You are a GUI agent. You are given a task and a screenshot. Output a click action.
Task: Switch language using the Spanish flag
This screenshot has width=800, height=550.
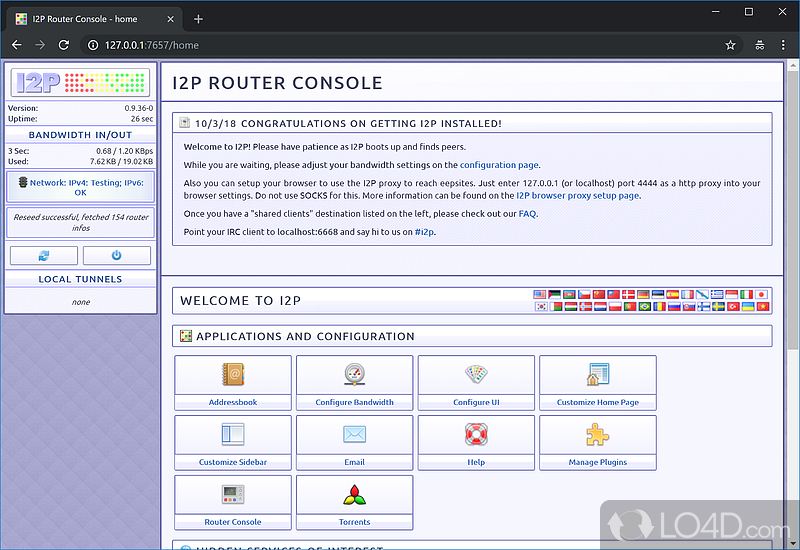(672, 294)
